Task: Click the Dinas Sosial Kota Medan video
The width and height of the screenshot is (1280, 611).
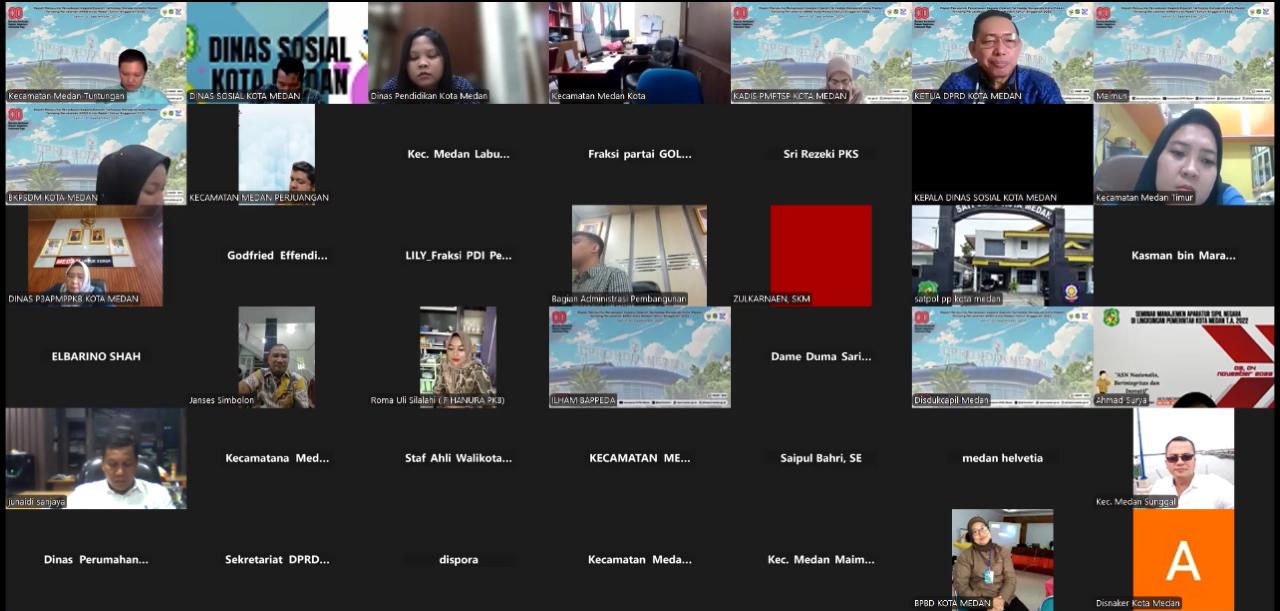Action: [277, 52]
